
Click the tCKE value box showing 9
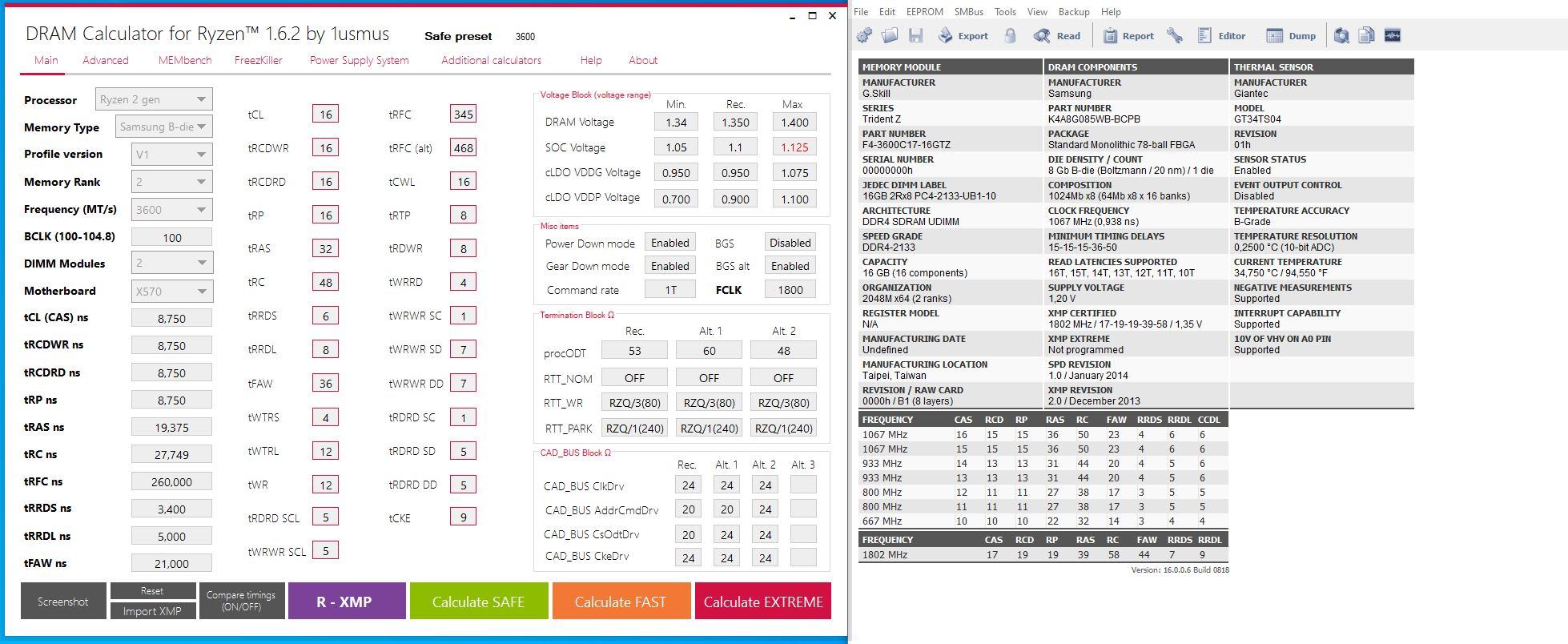pyautogui.click(x=463, y=517)
